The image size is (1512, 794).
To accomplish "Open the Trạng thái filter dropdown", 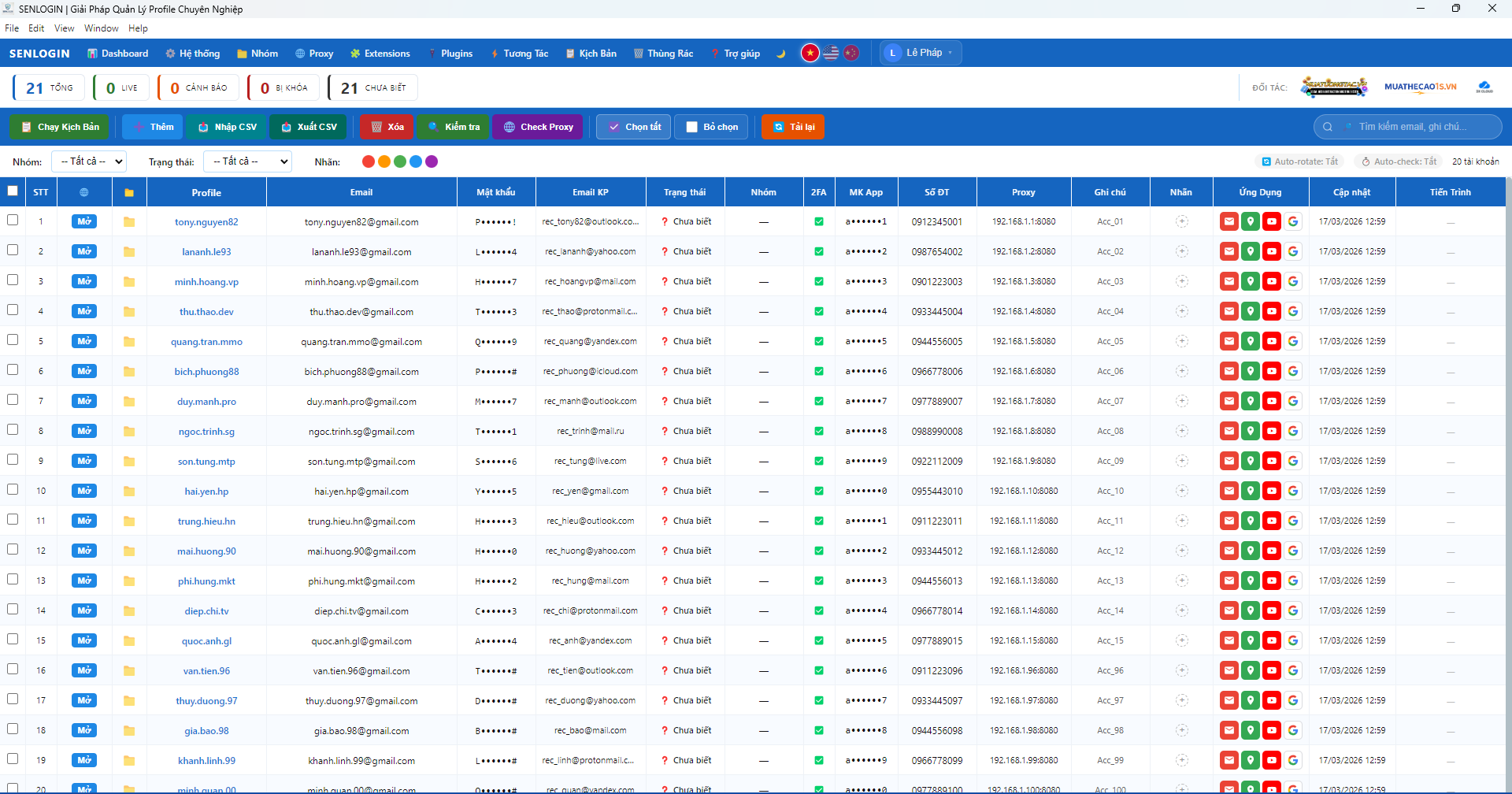I will [x=246, y=161].
